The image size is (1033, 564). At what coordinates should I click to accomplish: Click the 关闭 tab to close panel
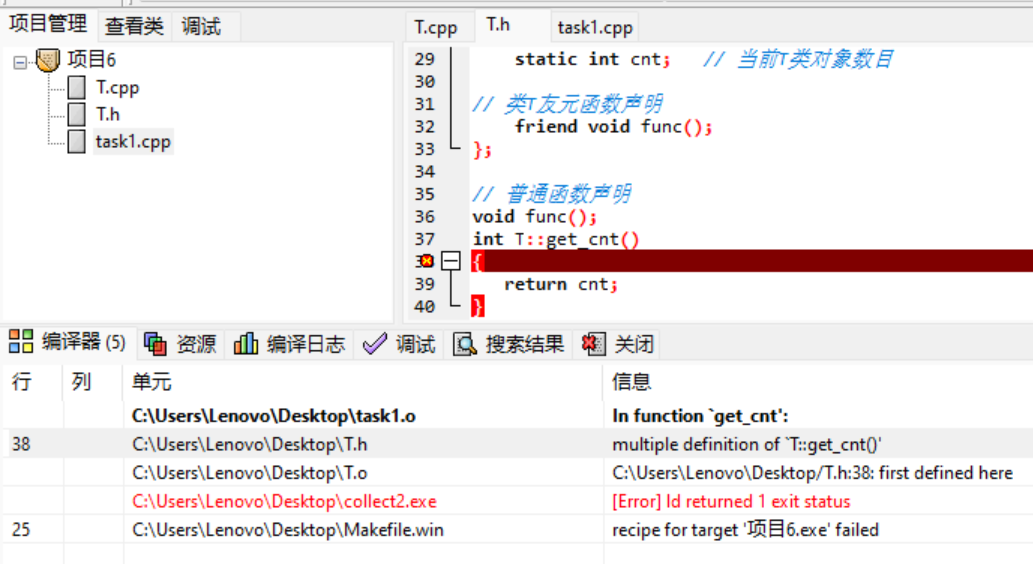pyautogui.click(x=617, y=344)
